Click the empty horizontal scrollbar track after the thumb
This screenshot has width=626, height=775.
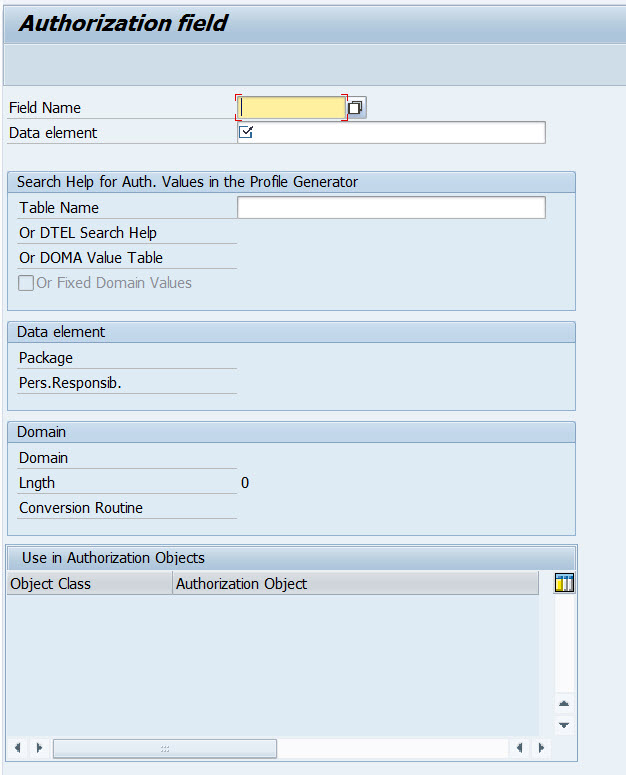tap(390, 748)
